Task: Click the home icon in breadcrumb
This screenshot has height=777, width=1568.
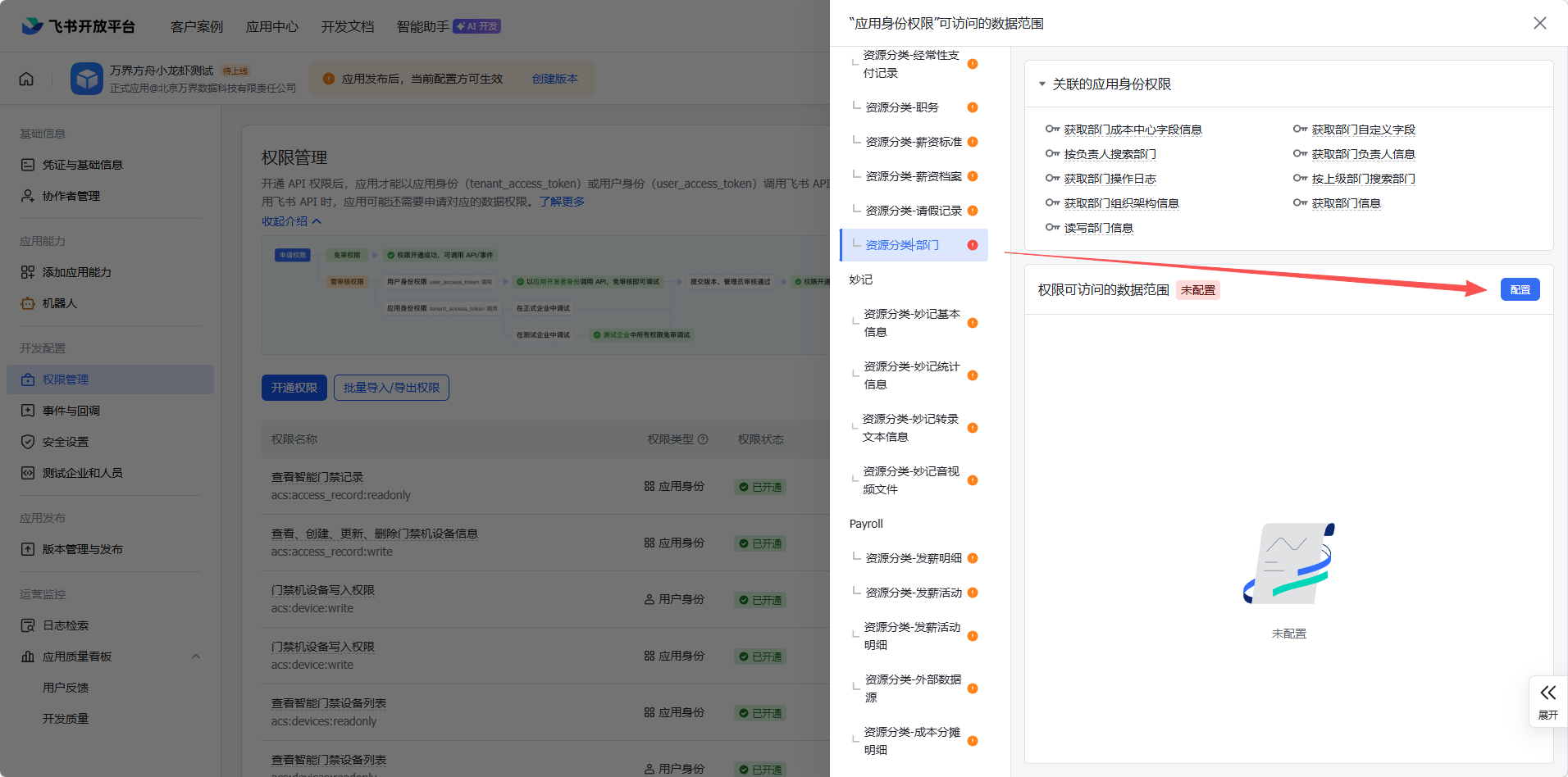Action: 26,79
